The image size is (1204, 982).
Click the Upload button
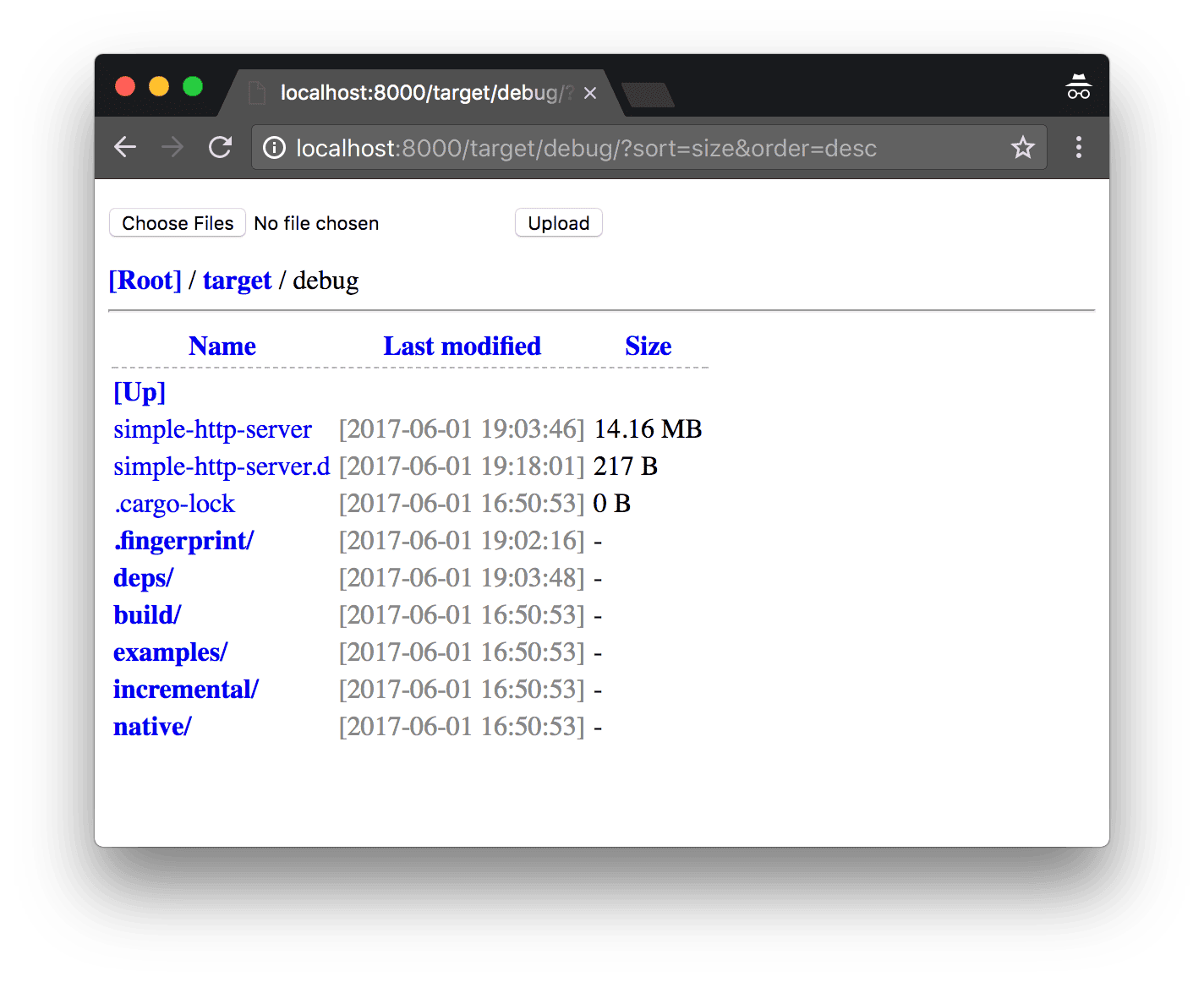tap(558, 222)
